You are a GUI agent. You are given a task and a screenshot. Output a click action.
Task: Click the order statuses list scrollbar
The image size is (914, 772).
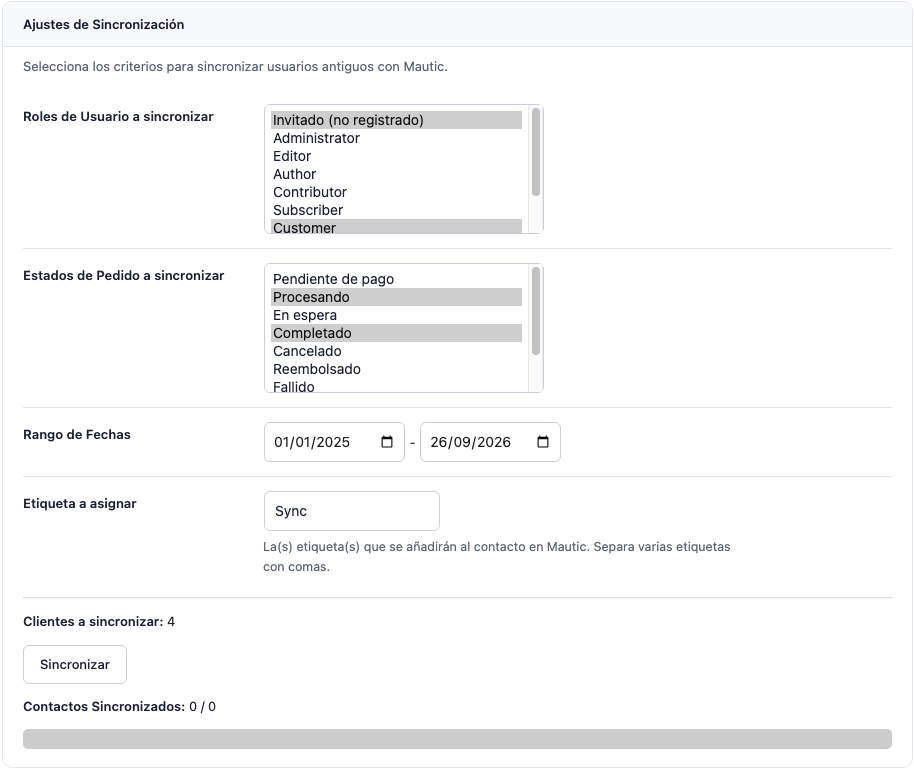tap(536, 311)
